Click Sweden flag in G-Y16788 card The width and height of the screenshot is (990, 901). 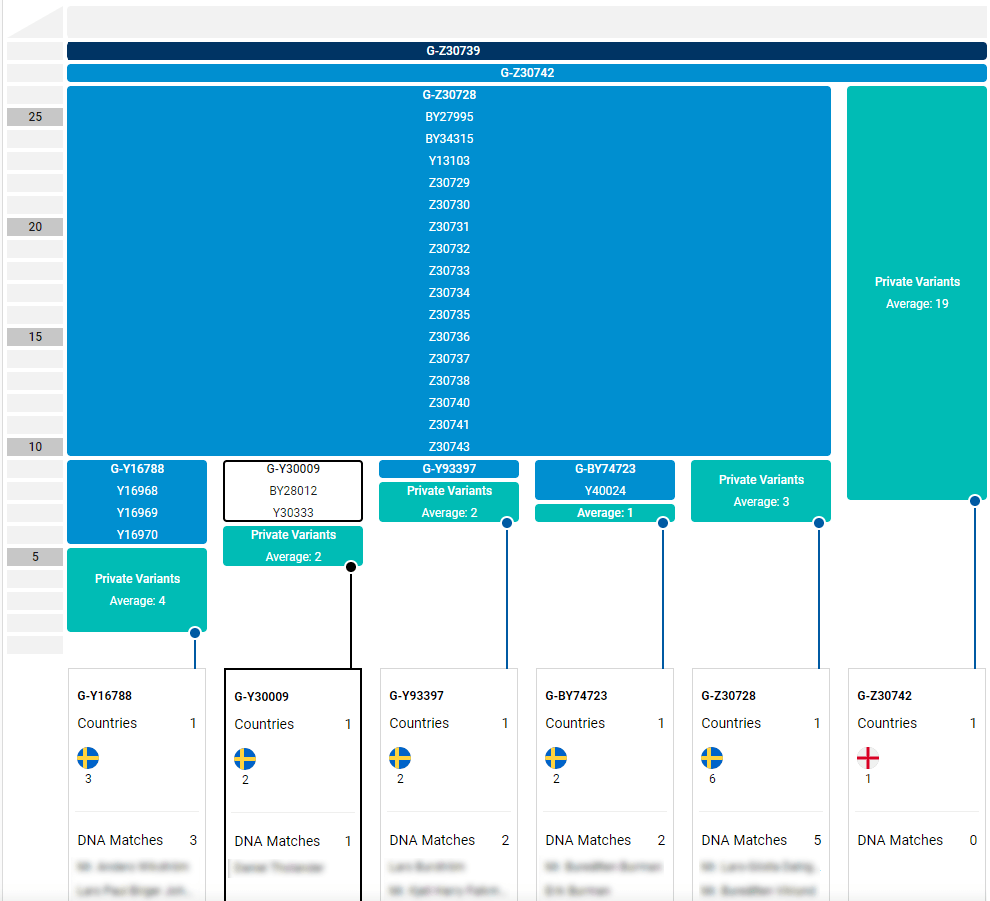click(88, 757)
